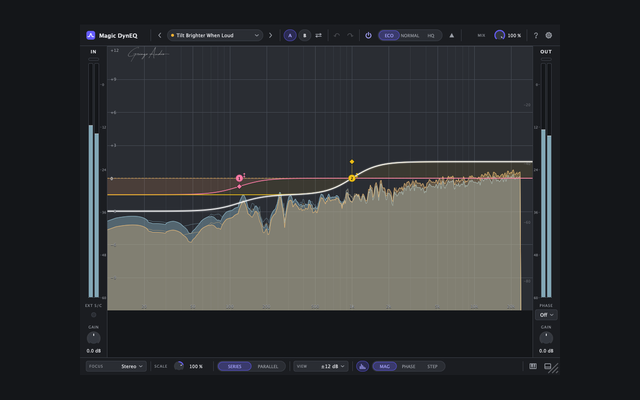Go to the previous preset arrow
This screenshot has height=400, width=640.
click(160, 36)
